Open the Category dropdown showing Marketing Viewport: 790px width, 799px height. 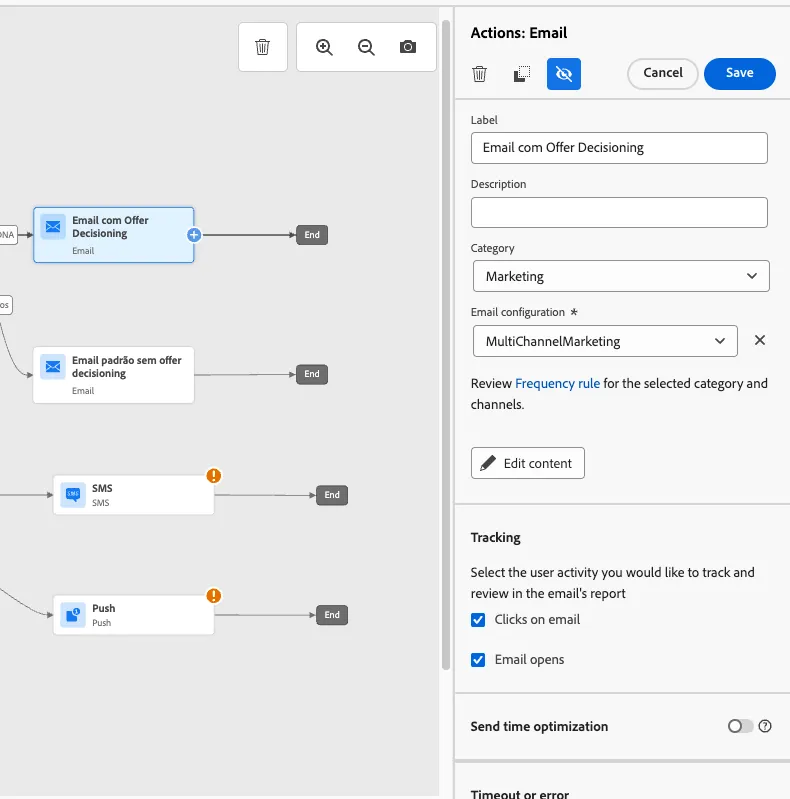coord(621,276)
